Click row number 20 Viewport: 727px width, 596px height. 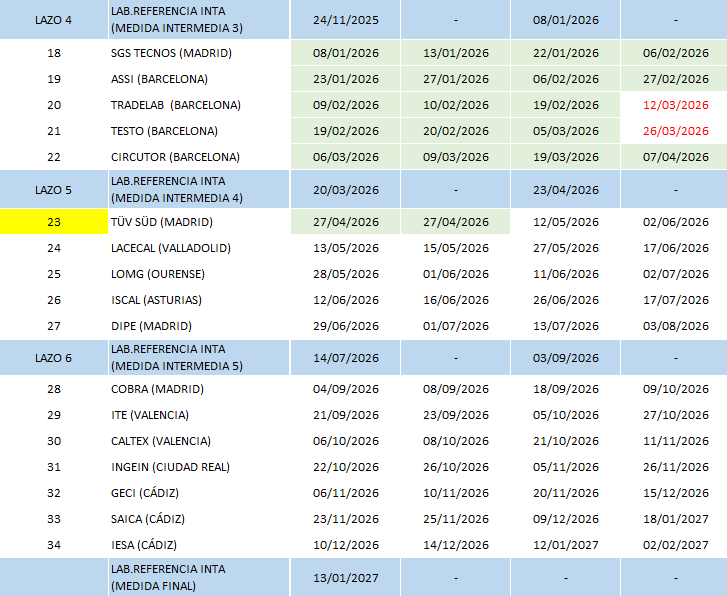54,105
